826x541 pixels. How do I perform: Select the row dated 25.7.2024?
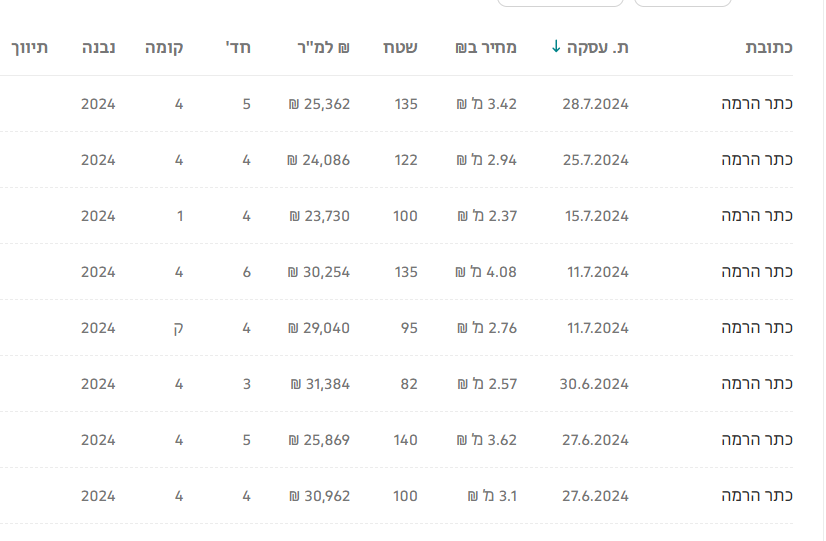click(595, 160)
